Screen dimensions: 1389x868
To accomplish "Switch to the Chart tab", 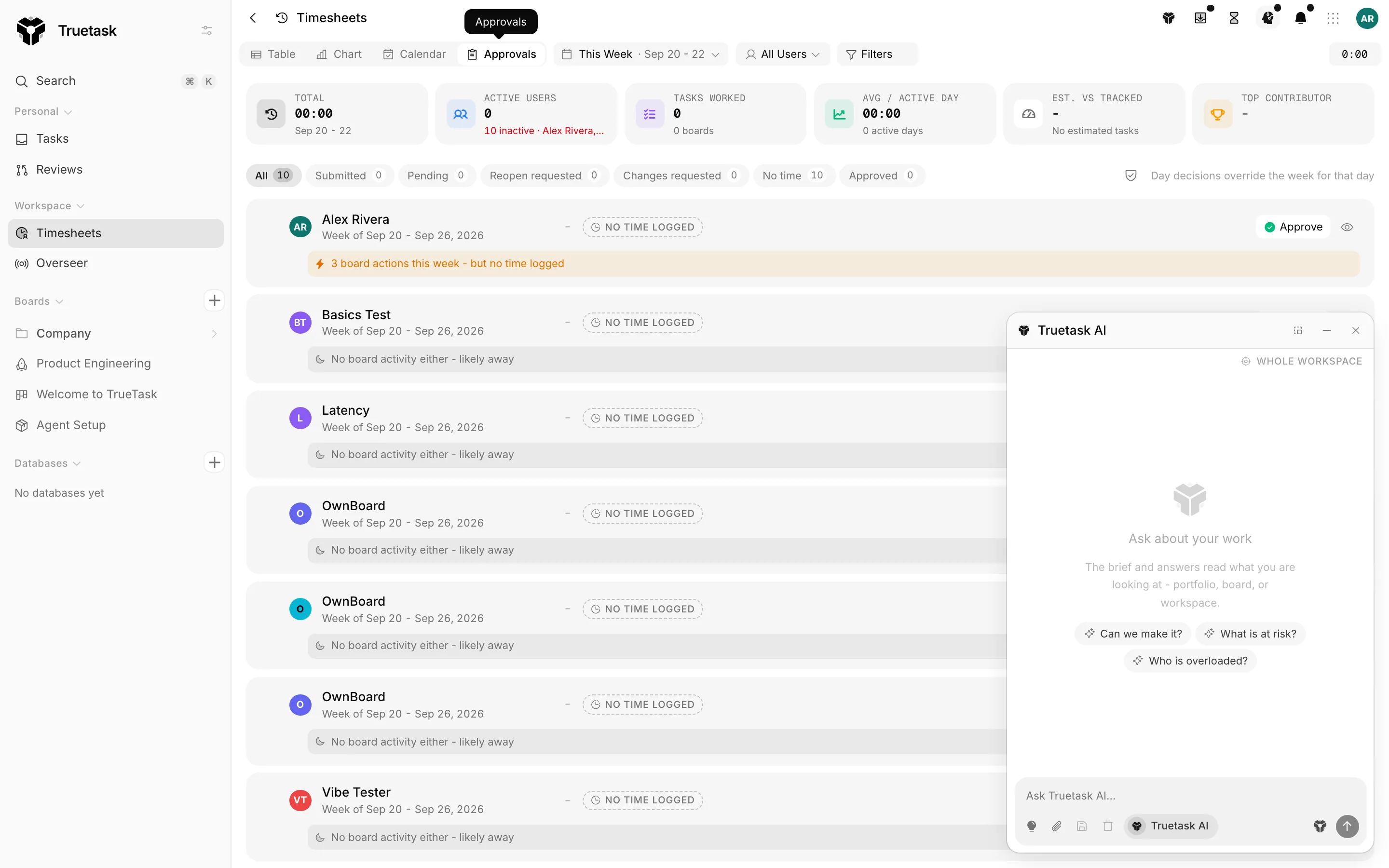I will (x=339, y=54).
